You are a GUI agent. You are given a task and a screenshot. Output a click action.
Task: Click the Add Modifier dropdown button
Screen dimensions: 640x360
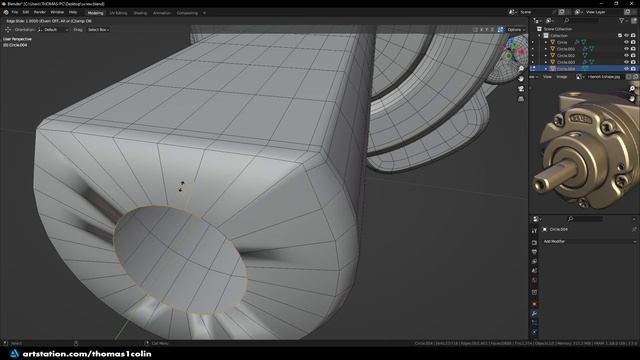[589, 242]
